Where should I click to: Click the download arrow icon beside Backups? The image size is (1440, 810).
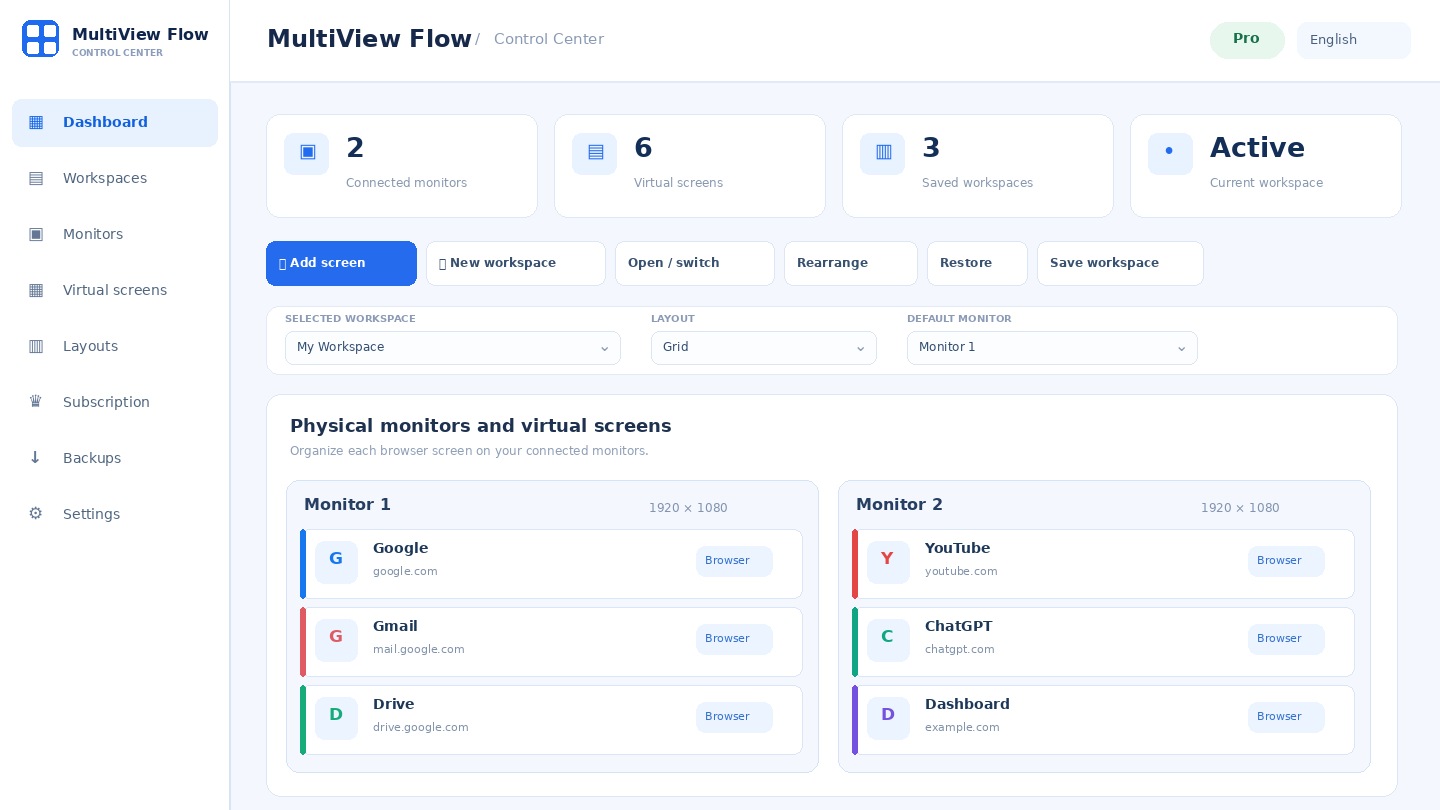36,458
